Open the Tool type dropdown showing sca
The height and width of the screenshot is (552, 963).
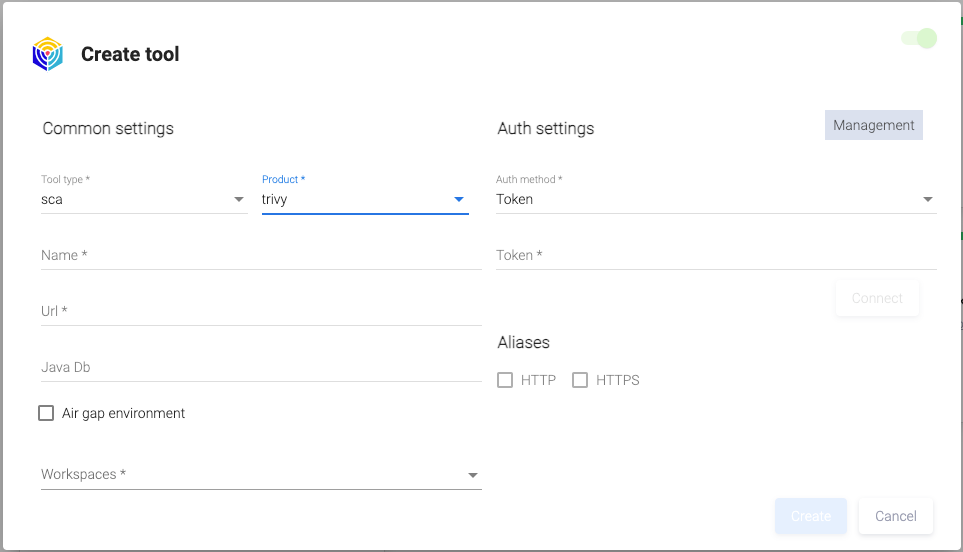point(143,199)
